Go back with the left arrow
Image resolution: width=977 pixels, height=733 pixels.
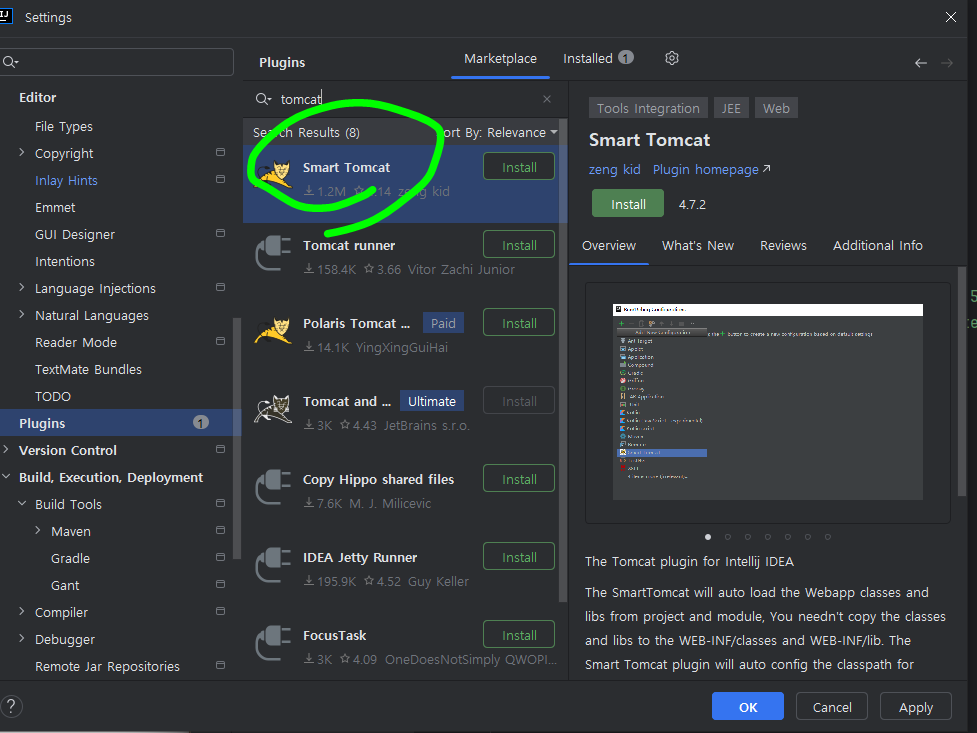pos(920,63)
